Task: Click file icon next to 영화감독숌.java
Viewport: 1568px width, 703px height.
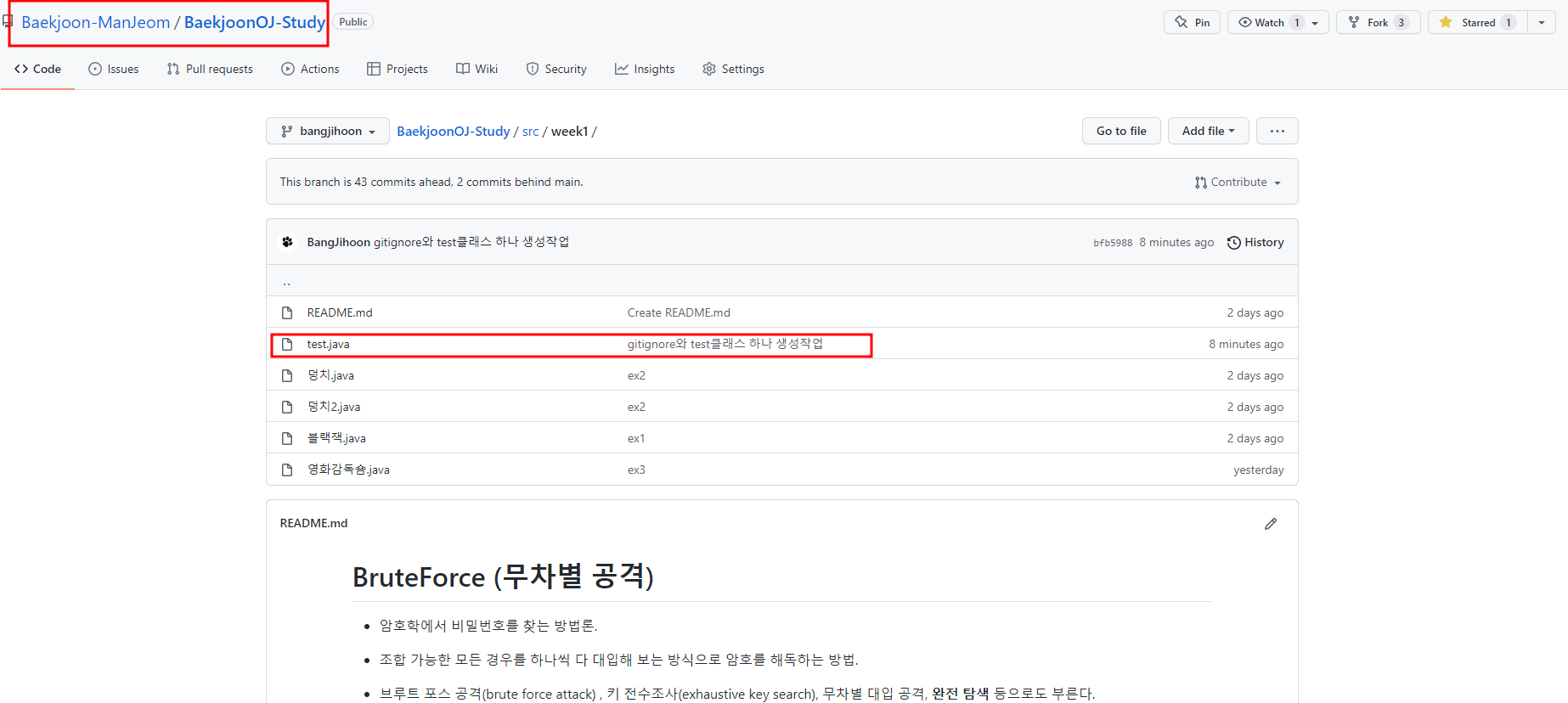Action: click(287, 470)
